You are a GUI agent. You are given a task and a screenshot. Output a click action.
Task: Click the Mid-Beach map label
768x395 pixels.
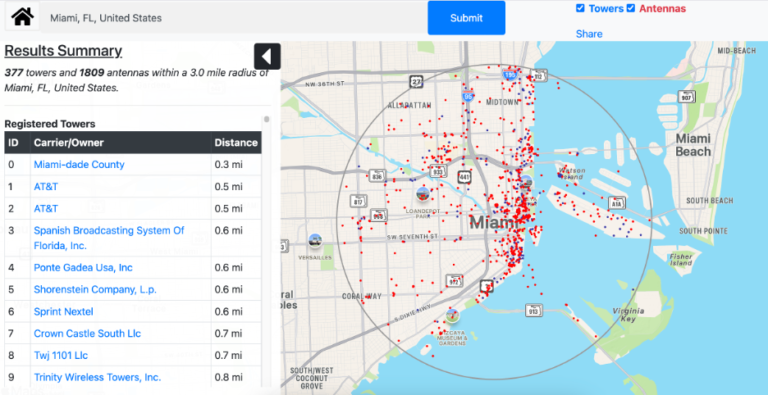[x=737, y=50]
